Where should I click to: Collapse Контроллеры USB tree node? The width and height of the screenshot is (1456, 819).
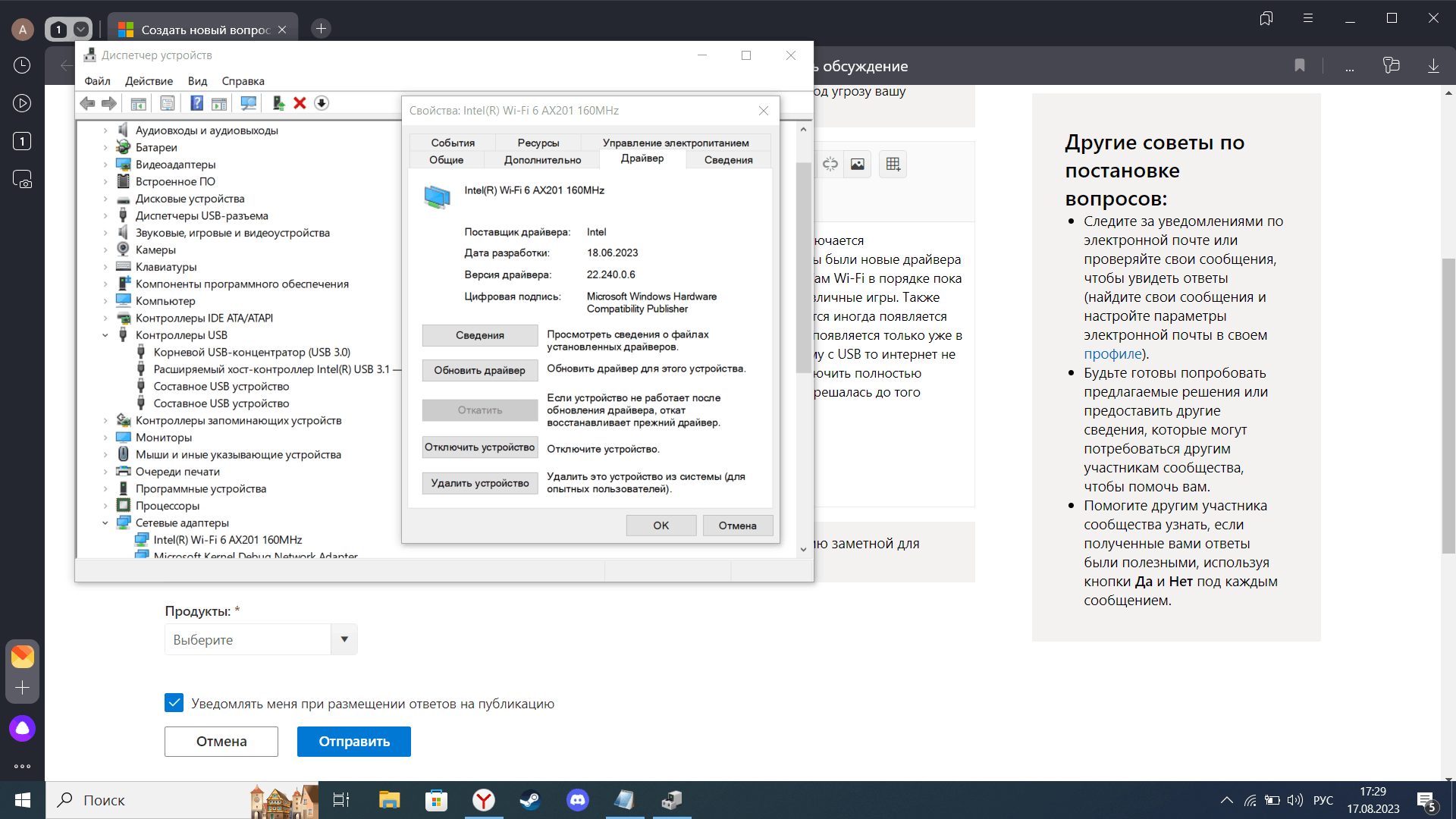pos(105,335)
